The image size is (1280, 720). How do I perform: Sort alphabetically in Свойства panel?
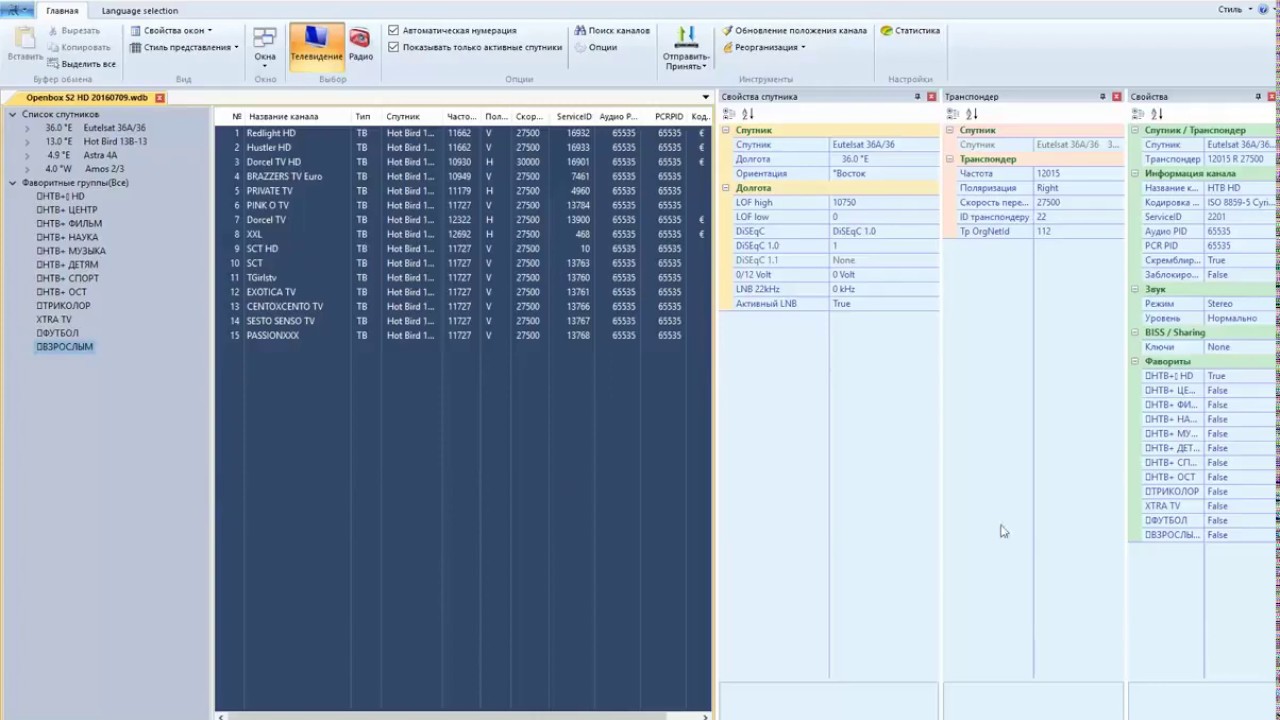(1157, 114)
